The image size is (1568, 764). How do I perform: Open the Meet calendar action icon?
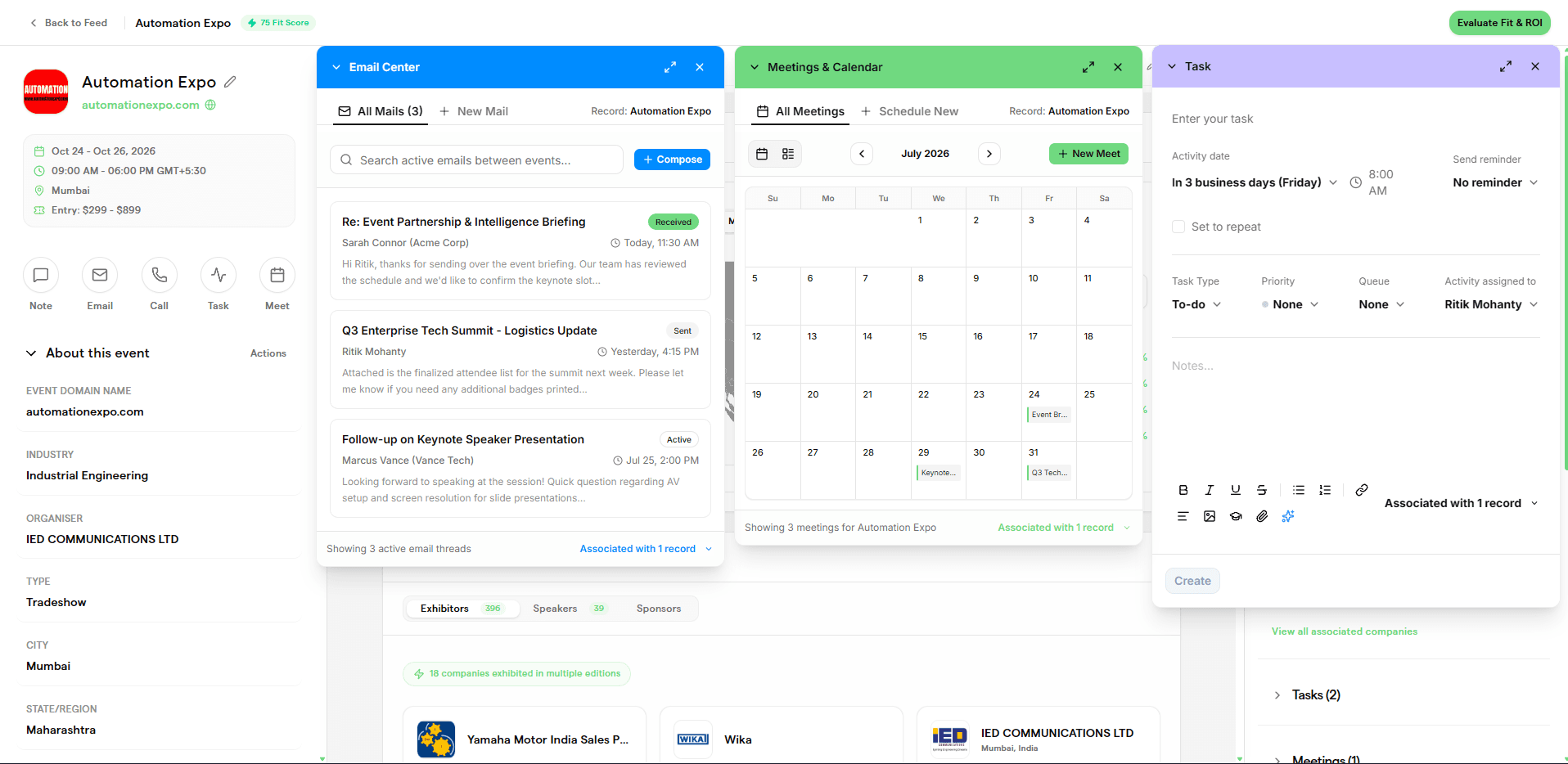click(x=277, y=275)
